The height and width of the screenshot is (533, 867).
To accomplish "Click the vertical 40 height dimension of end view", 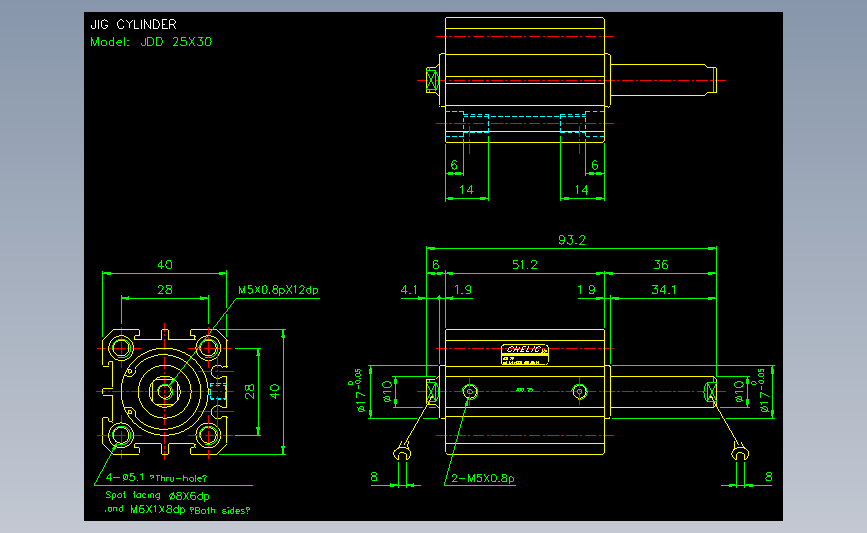I will click(x=275, y=391).
